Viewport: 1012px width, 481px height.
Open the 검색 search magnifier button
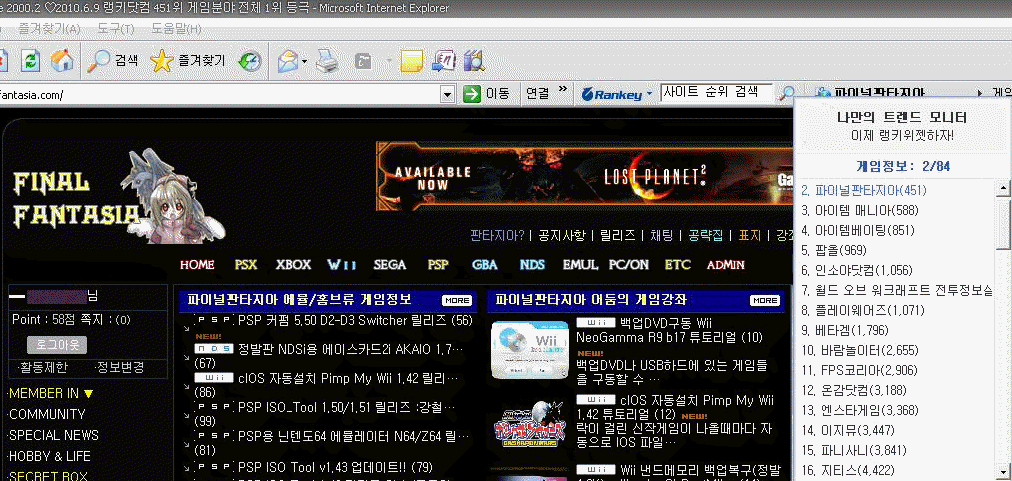(x=112, y=61)
